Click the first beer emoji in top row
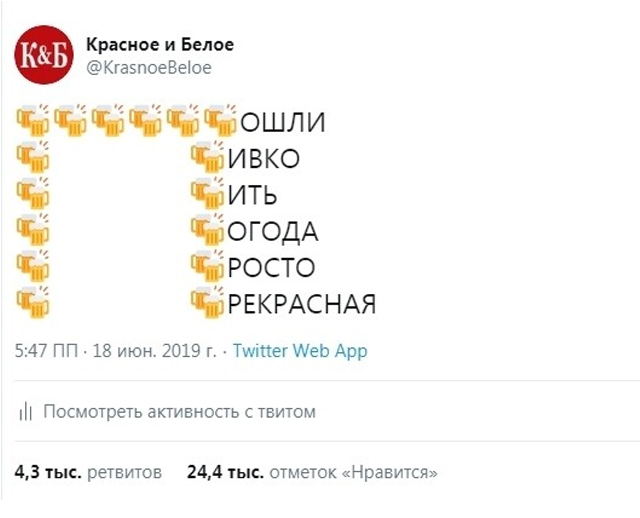 tap(33, 120)
